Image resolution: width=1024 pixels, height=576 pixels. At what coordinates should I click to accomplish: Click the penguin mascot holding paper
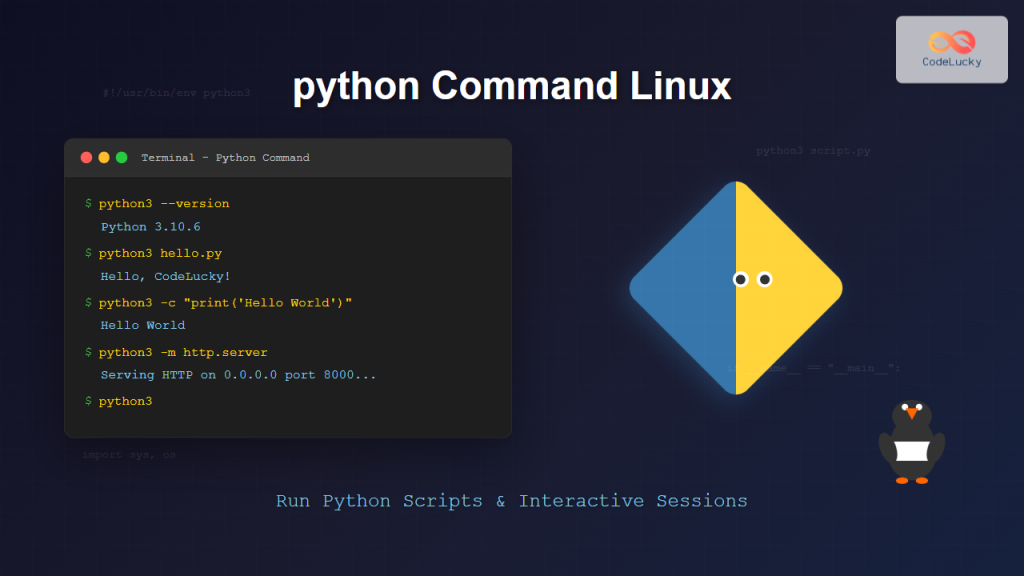[911, 444]
